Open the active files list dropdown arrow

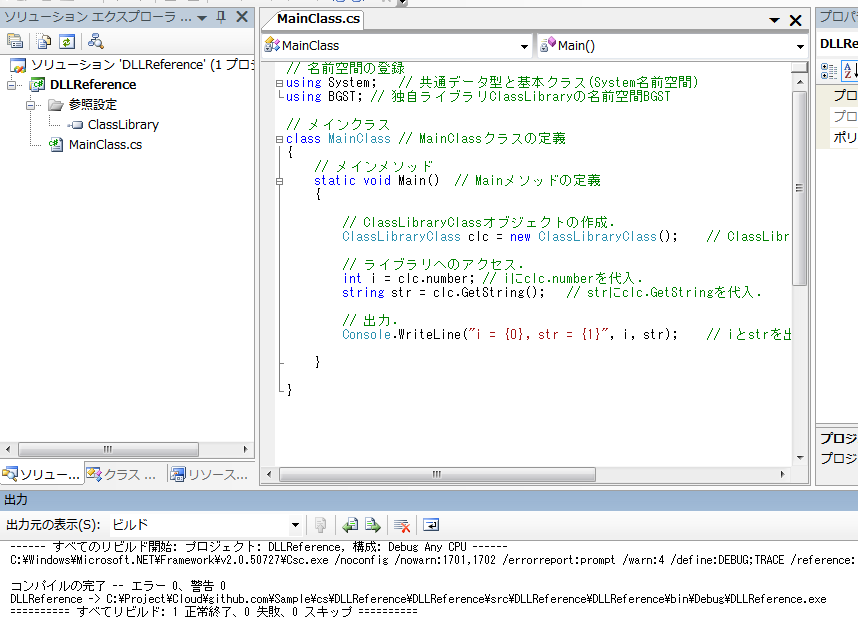tap(774, 20)
